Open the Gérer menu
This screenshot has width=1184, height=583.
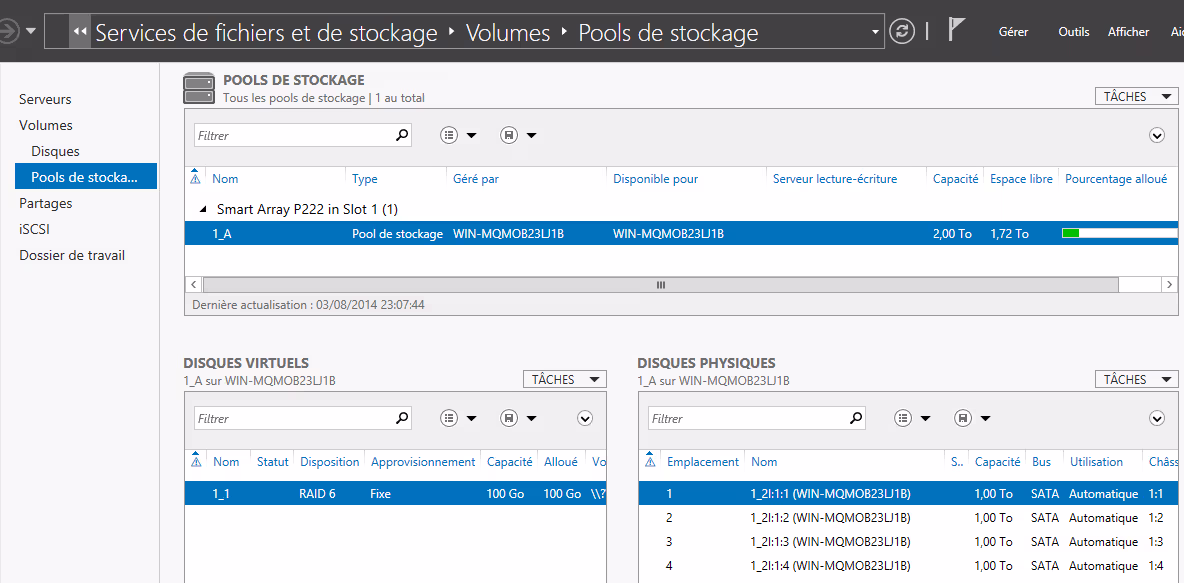1013,32
